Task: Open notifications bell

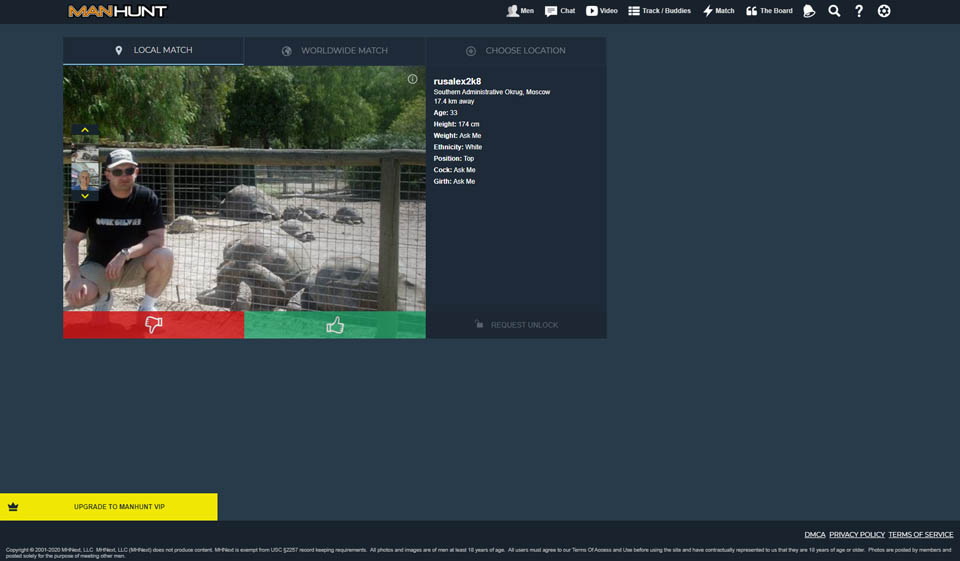Action: click(x=809, y=11)
